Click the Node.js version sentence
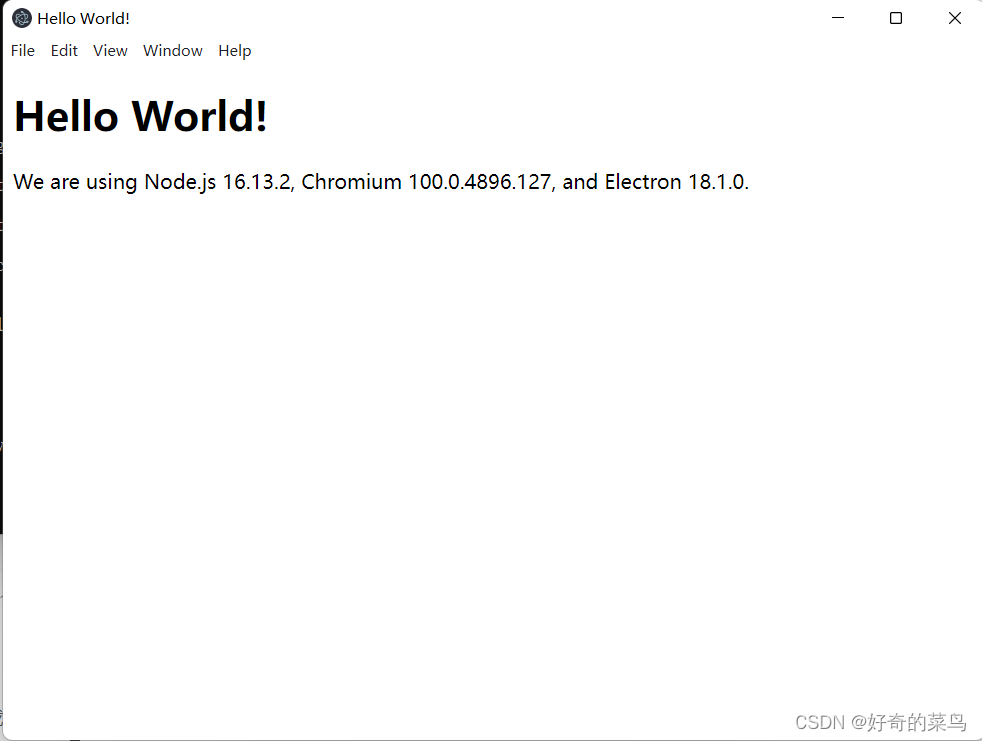The height and width of the screenshot is (741, 982). click(x=381, y=182)
